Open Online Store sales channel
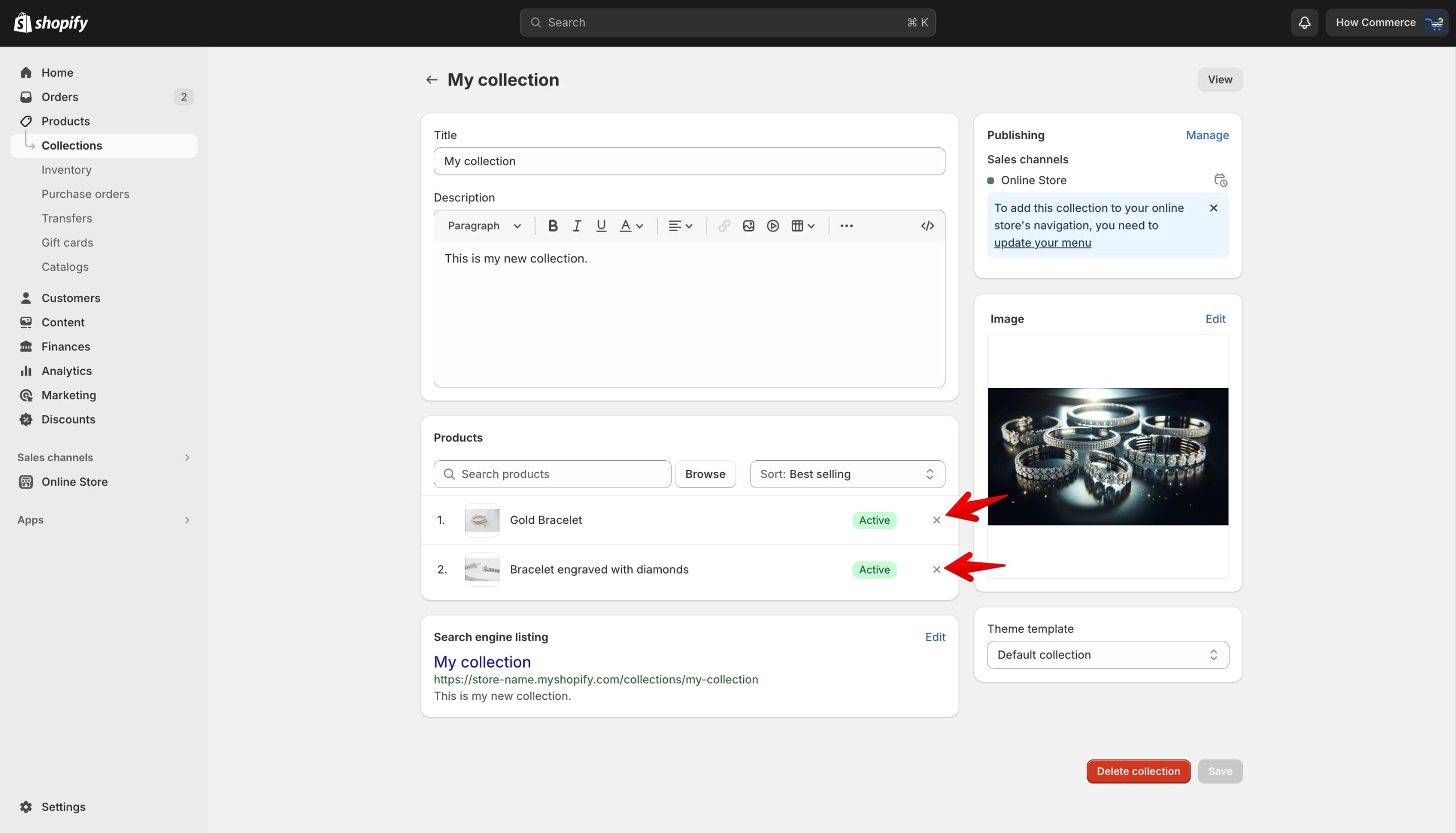 click(104, 481)
